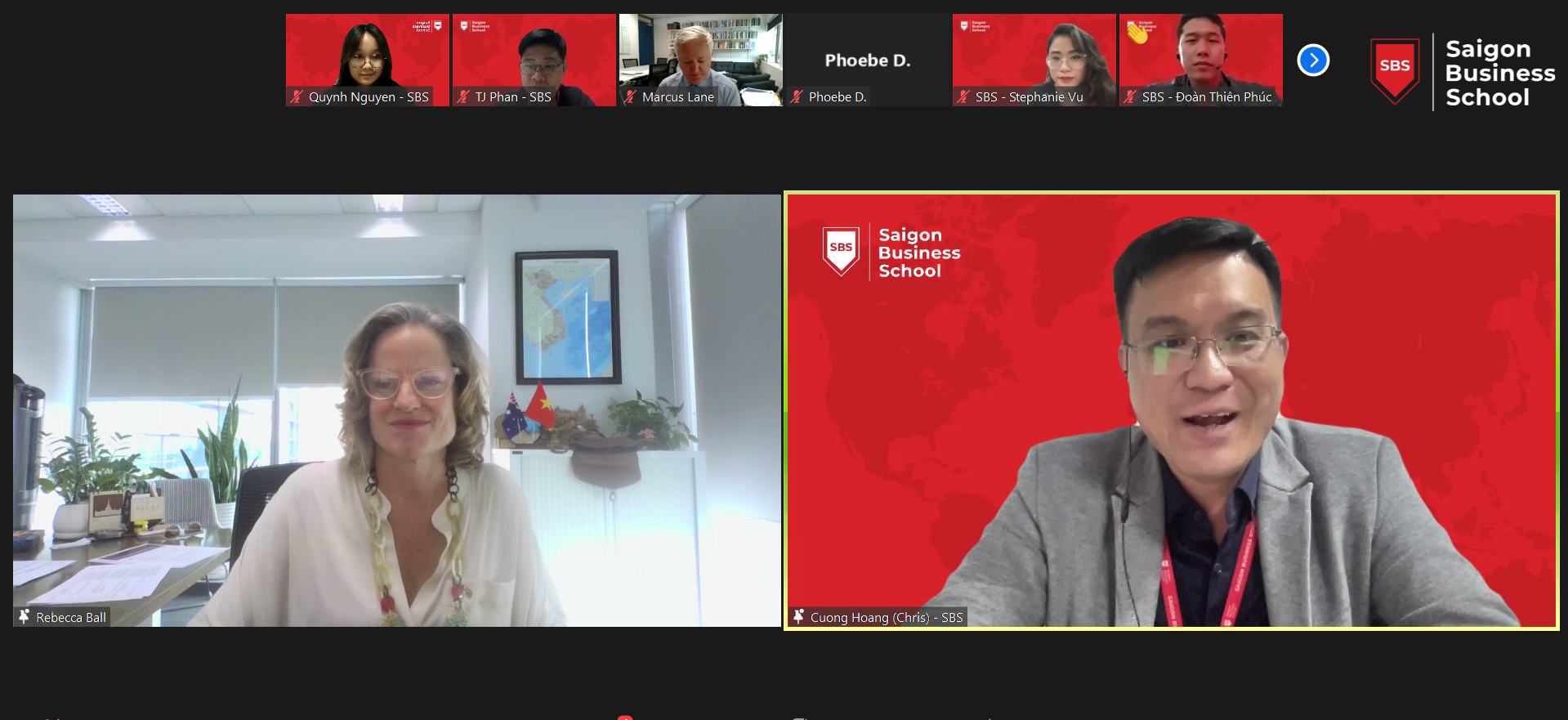
Task: Select Marcus Lane's video thumbnail
Action: [x=701, y=53]
